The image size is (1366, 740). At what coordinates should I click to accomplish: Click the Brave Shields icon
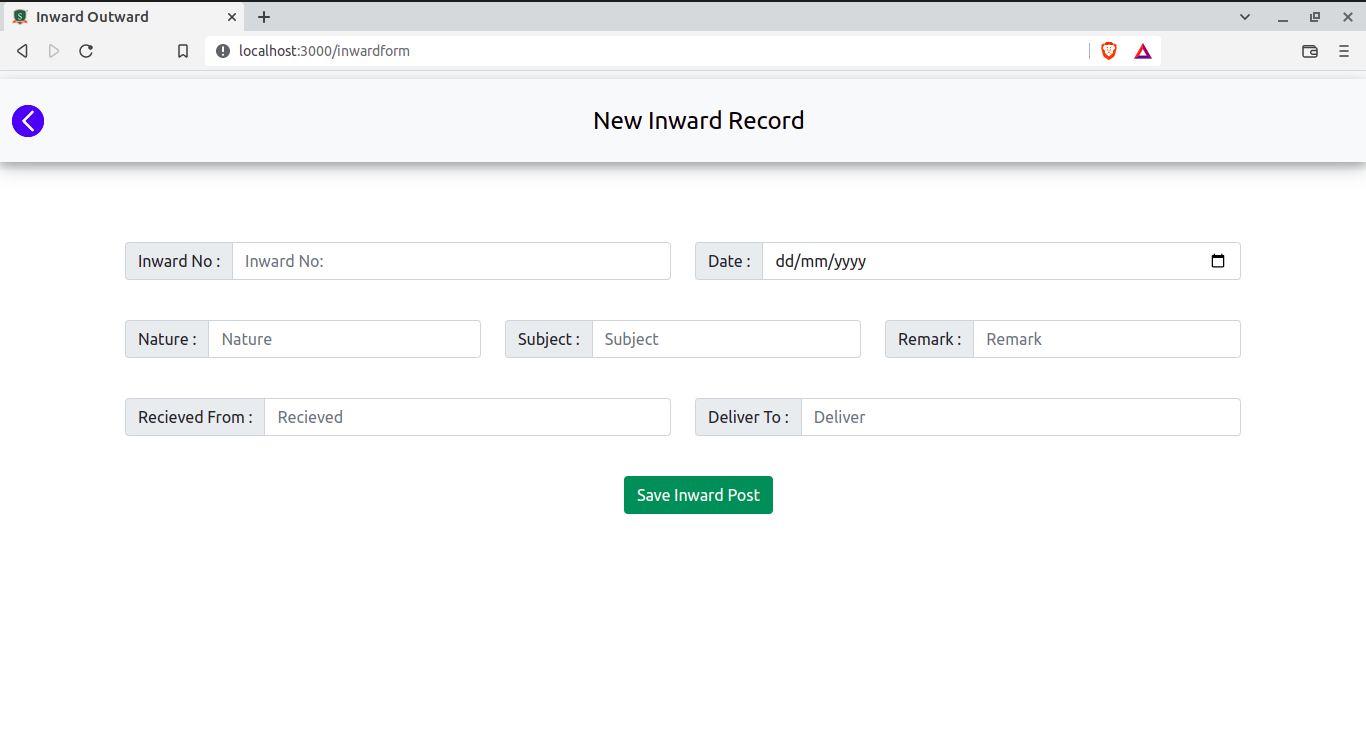point(1108,50)
